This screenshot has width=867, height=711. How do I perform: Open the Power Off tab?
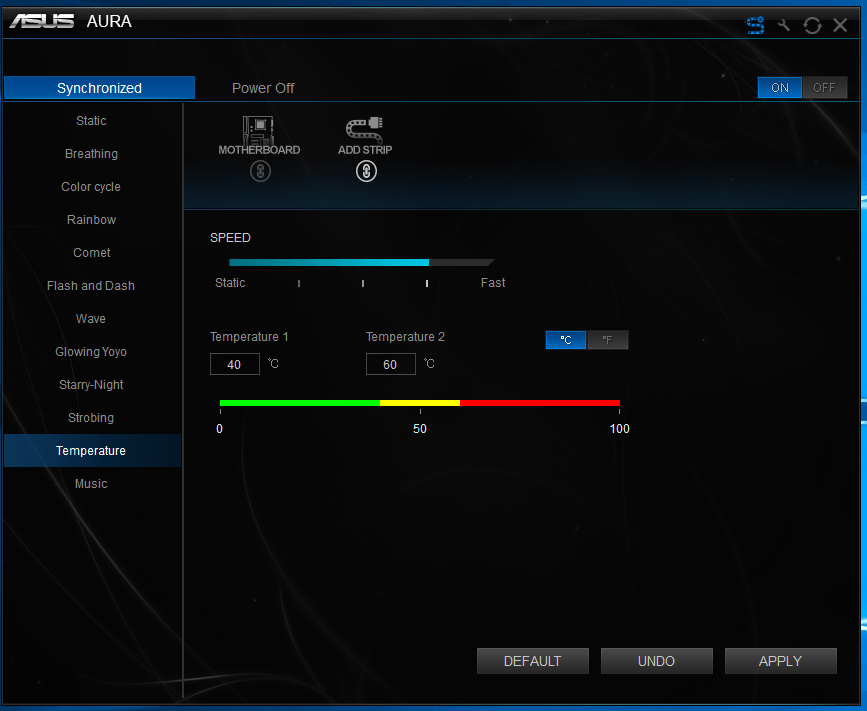click(263, 88)
